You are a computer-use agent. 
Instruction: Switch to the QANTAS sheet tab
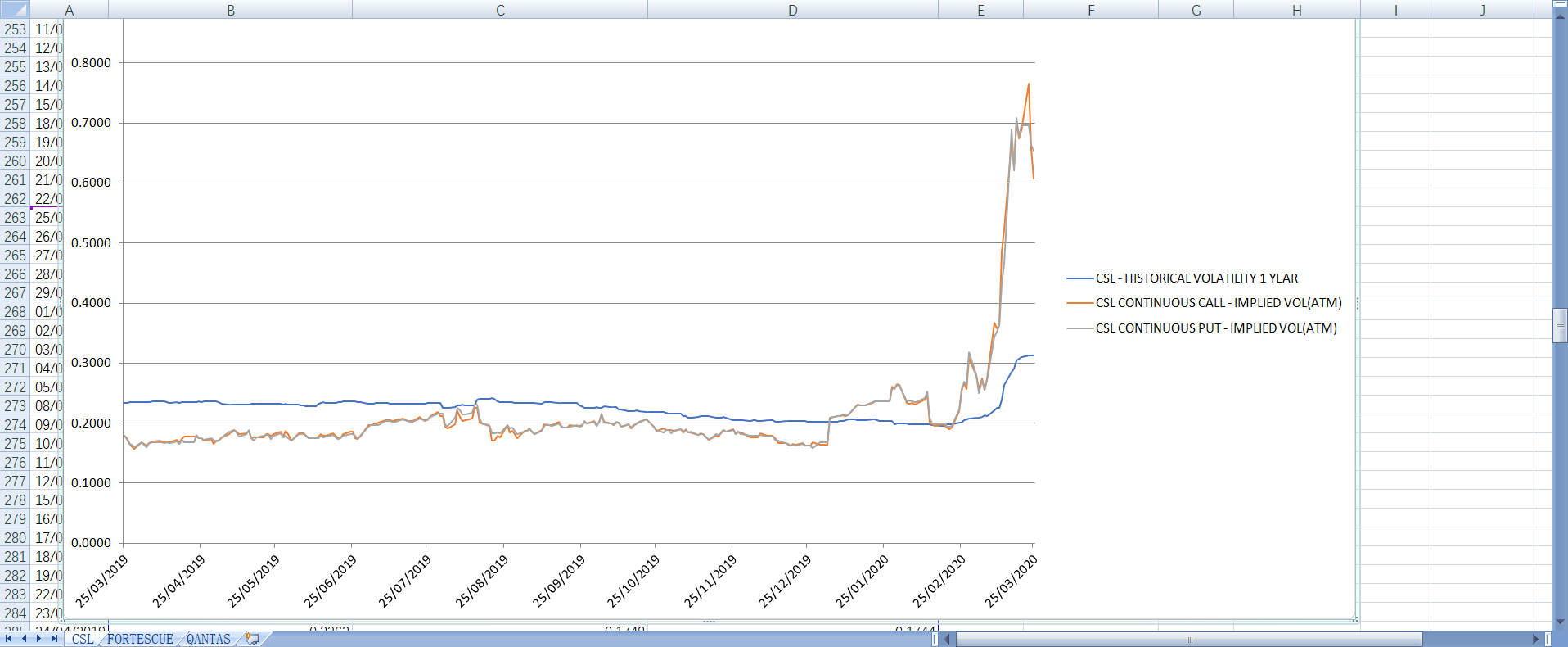pos(209,639)
